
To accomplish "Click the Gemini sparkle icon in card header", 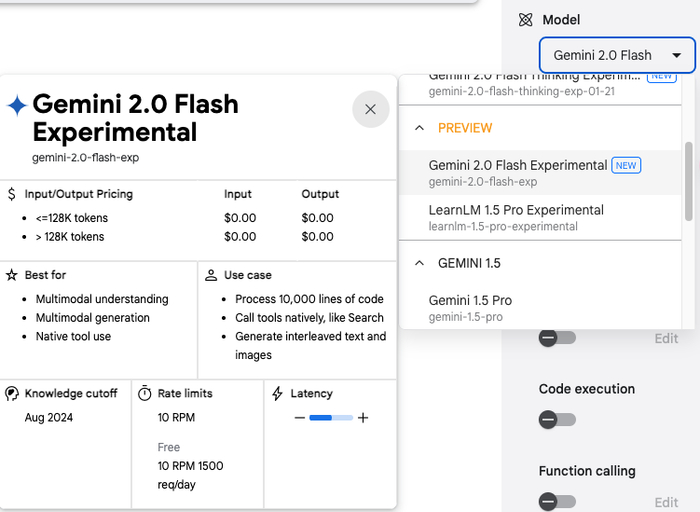I will pyautogui.click(x=17, y=105).
